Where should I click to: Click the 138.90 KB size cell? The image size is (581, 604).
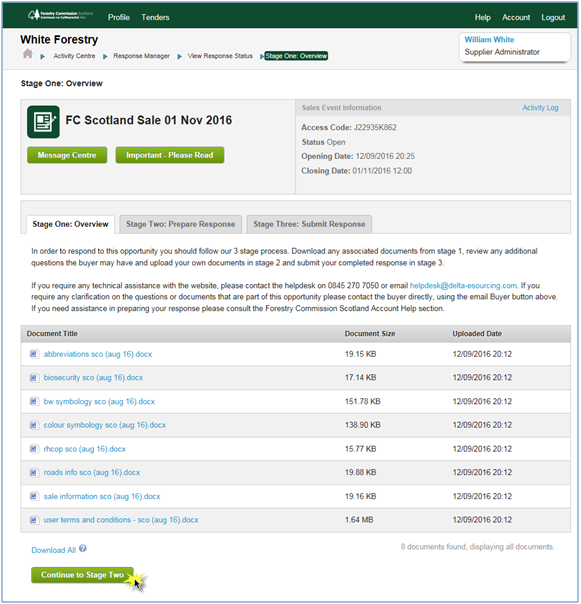363,425
